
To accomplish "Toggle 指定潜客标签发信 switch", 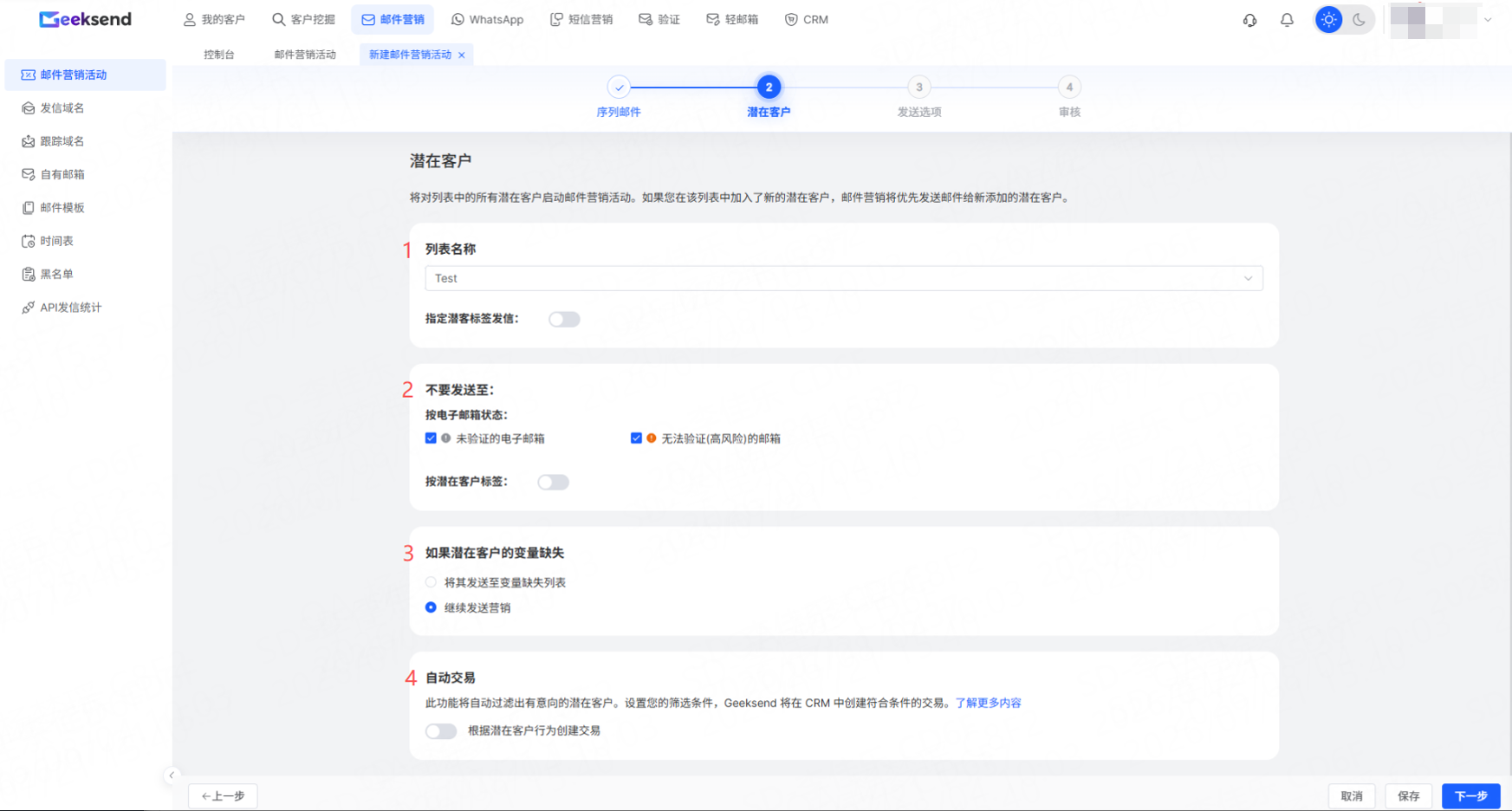I will pyautogui.click(x=564, y=319).
